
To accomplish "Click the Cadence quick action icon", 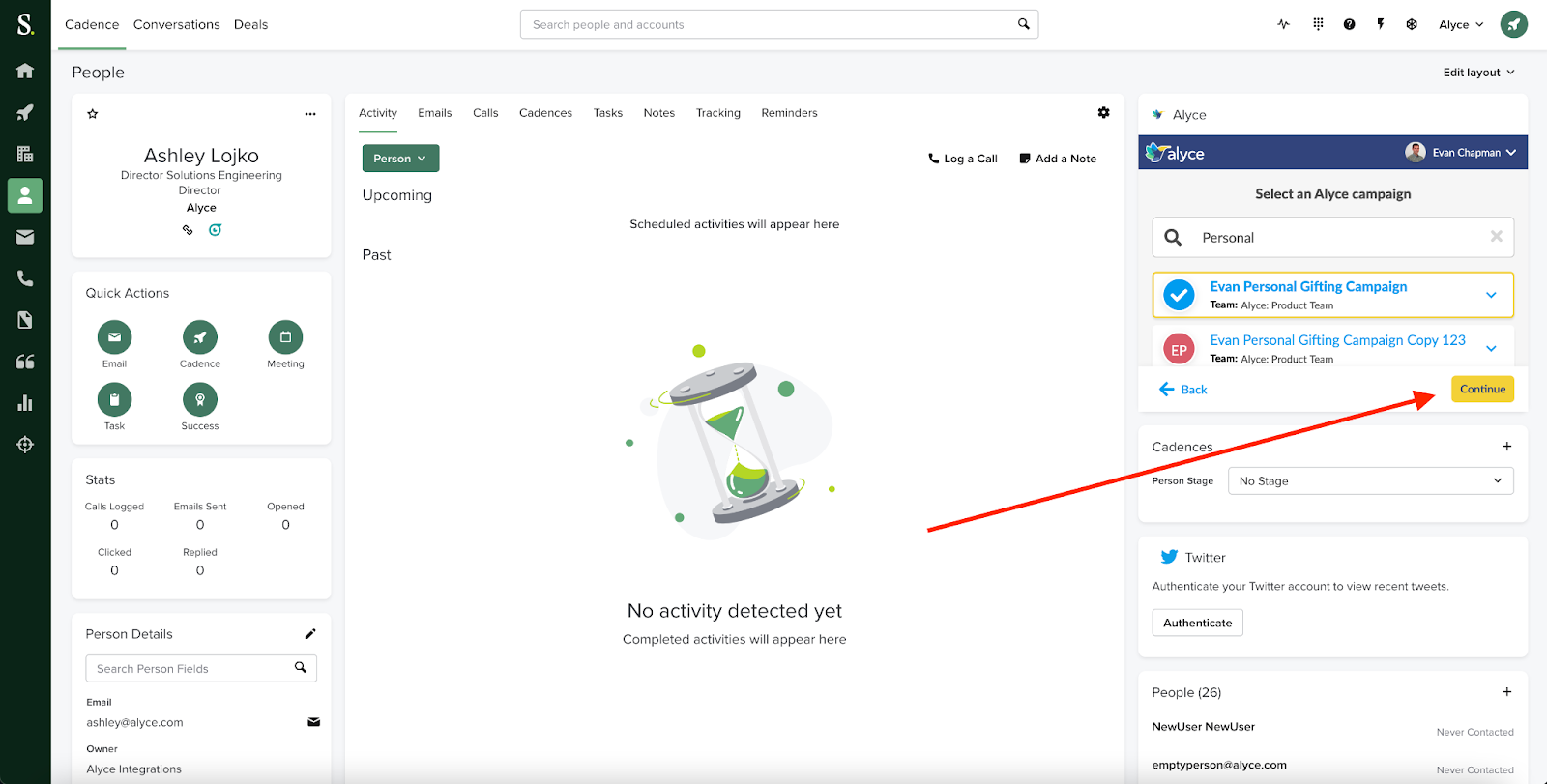I will coord(200,337).
